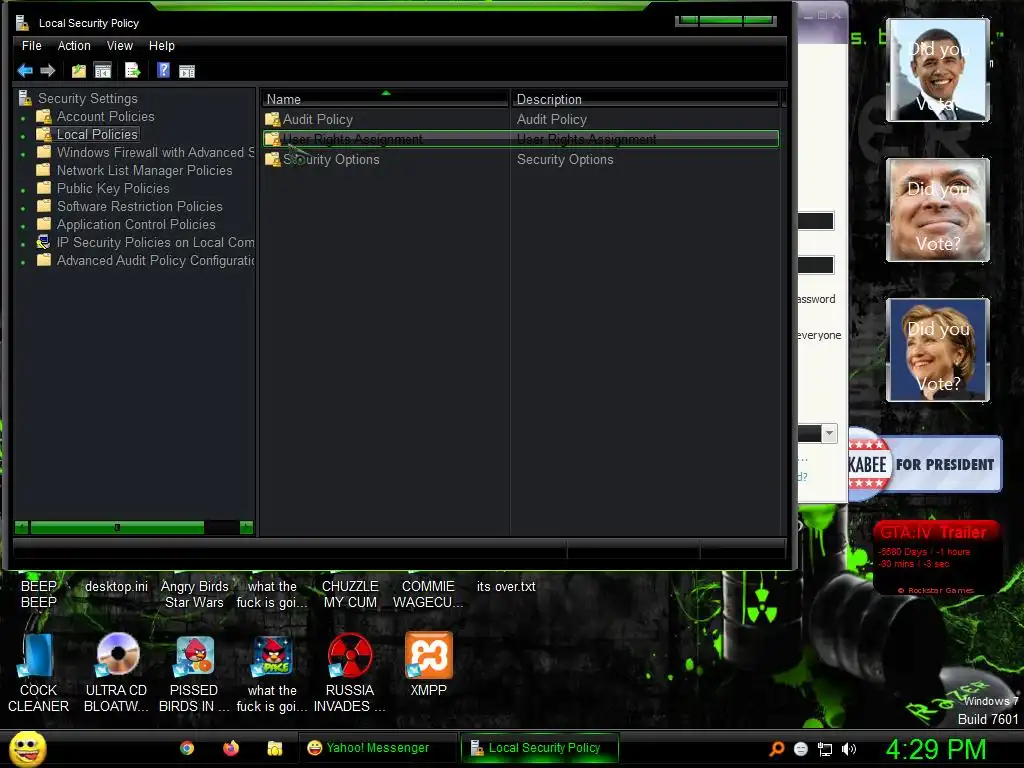Click the 'FOR PRESIDENT' campaign banner gadget
The width and height of the screenshot is (1024, 768).
click(x=925, y=464)
